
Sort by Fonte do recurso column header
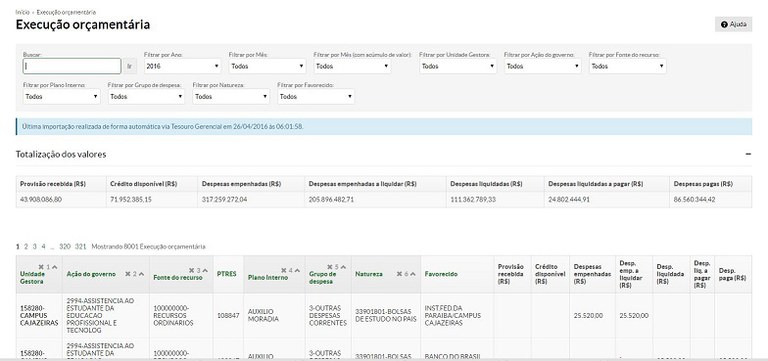[178, 277]
